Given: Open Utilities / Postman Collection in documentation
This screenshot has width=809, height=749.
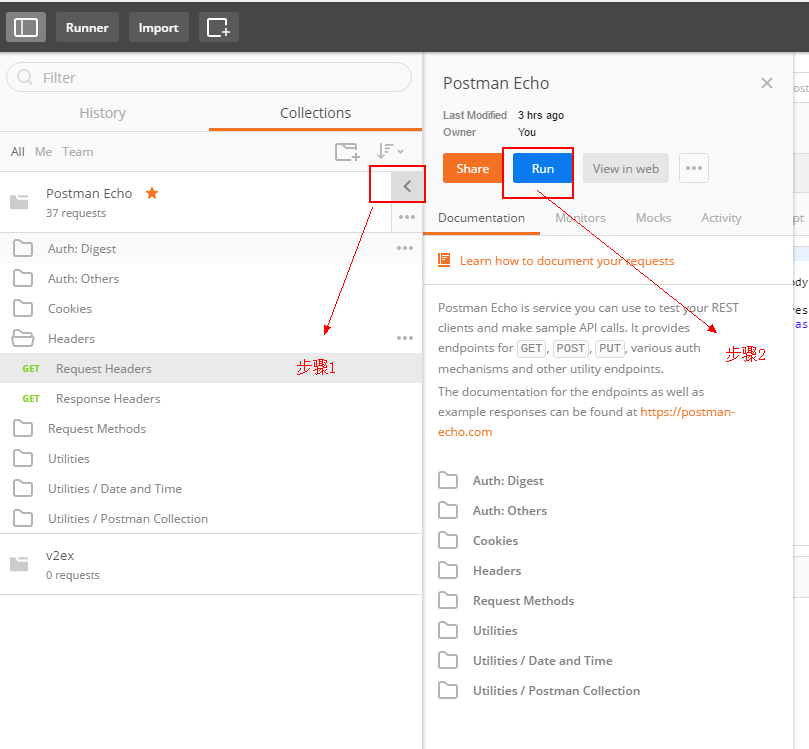Looking at the screenshot, I should tap(556, 690).
